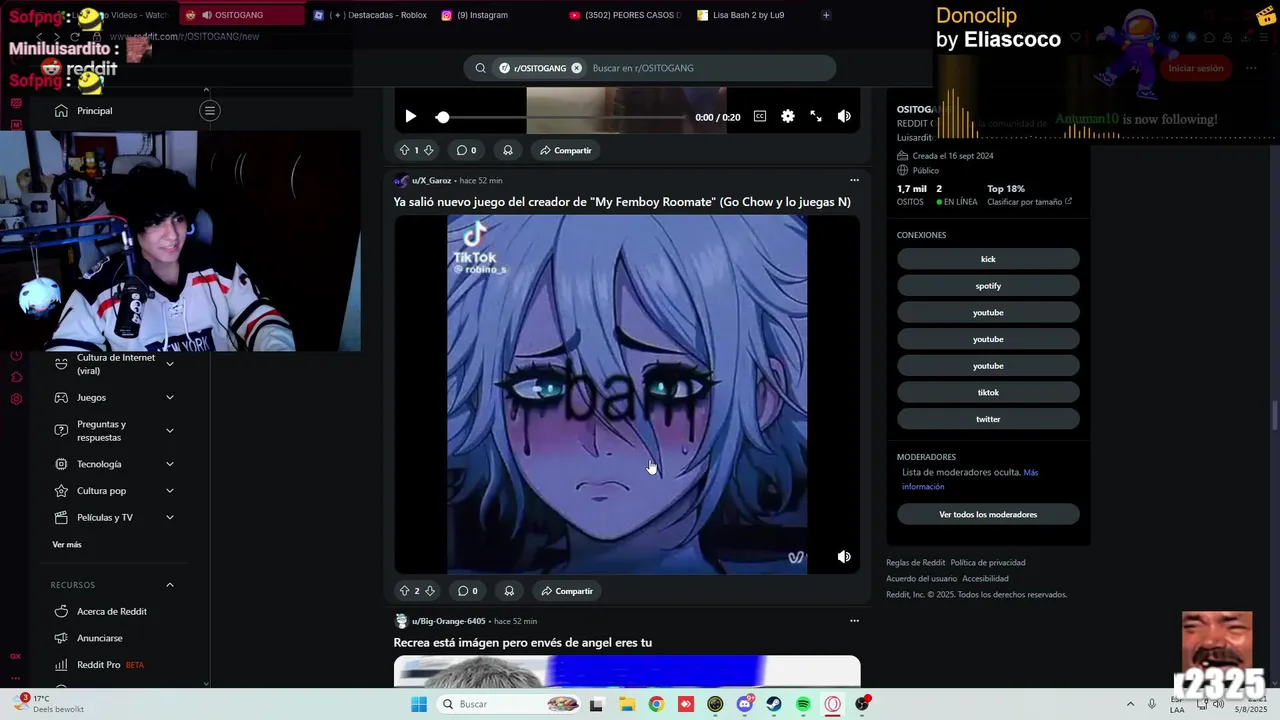The image size is (1280, 720).
Task: Open top video settings gear
Action: 788,116
